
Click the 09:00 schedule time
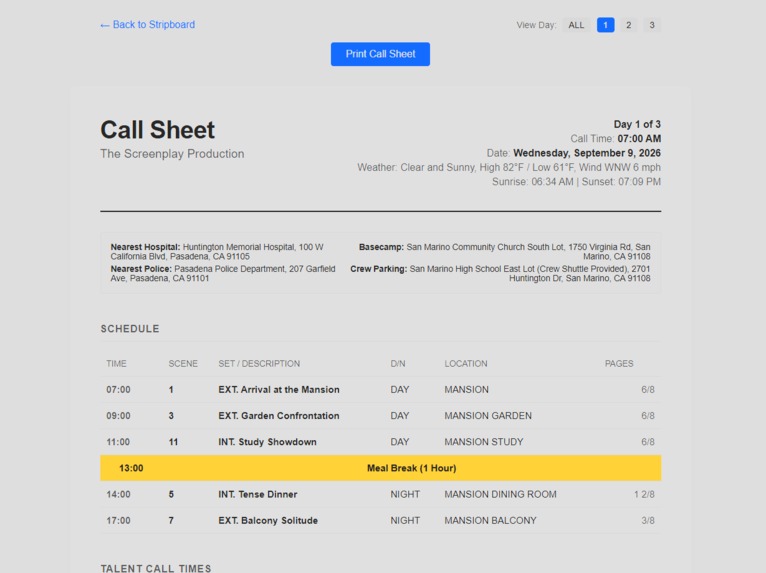click(x=118, y=416)
